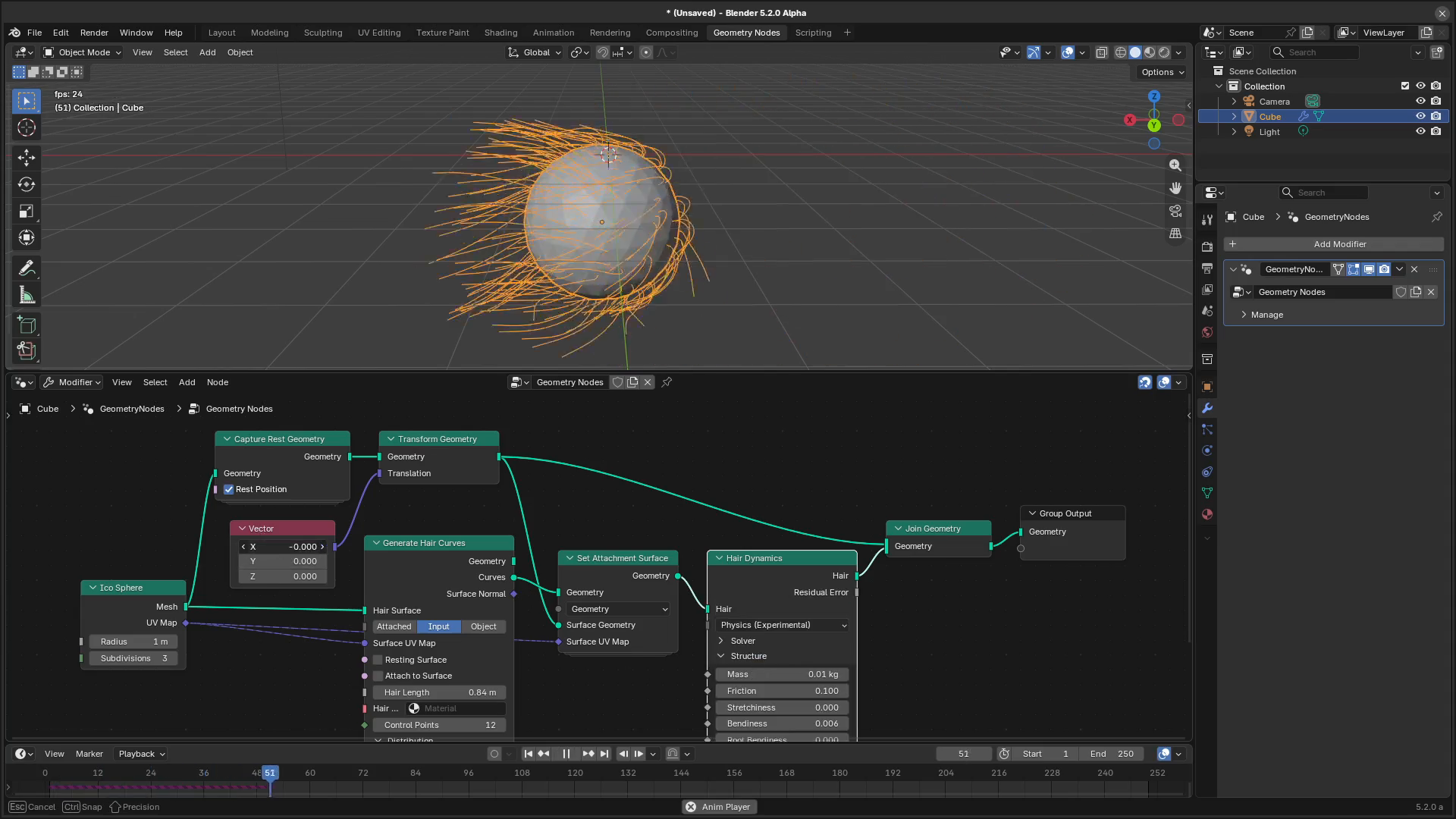Select the Attached option in Hair Surface

coord(394,626)
